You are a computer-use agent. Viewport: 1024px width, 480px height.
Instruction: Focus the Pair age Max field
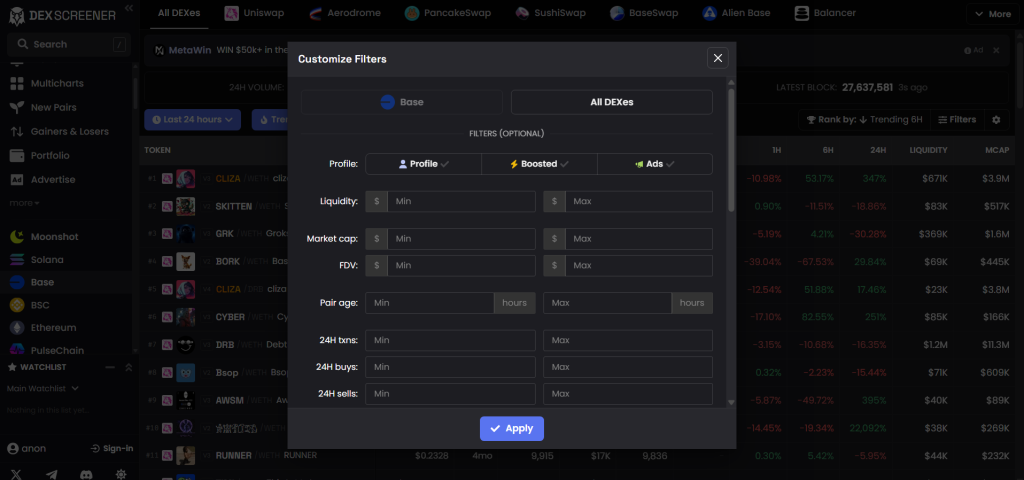[607, 303]
